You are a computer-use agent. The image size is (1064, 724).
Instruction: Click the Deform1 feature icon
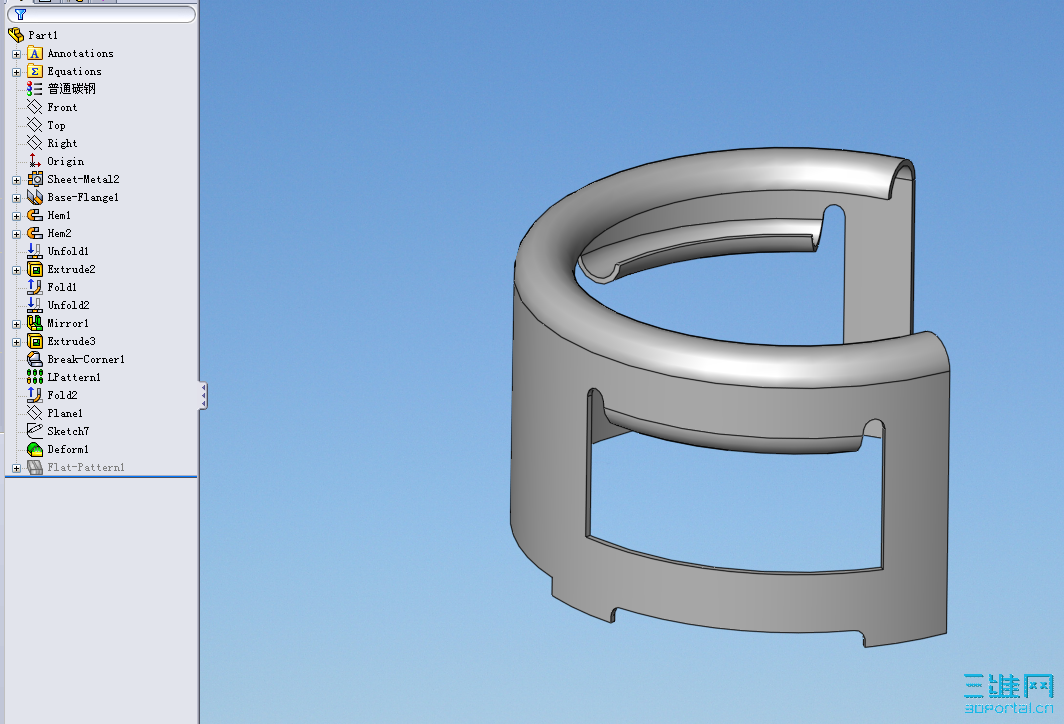[35, 449]
